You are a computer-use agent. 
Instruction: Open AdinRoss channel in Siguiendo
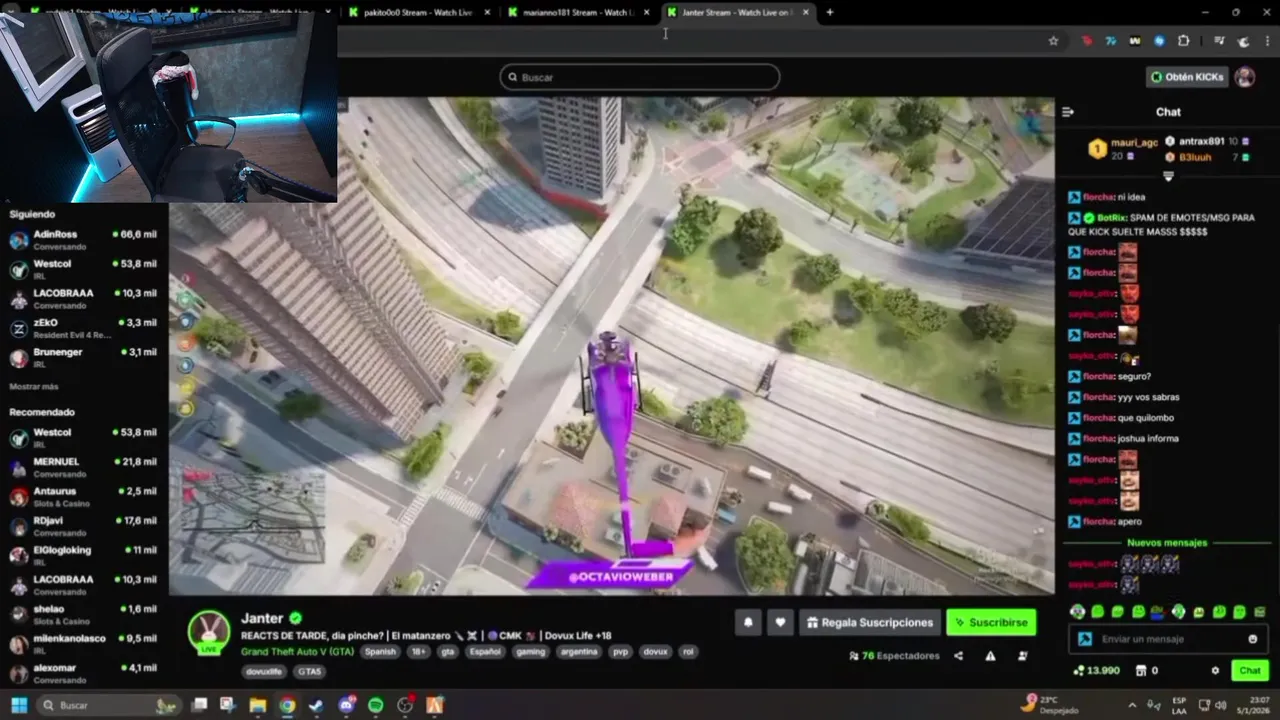(x=83, y=239)
